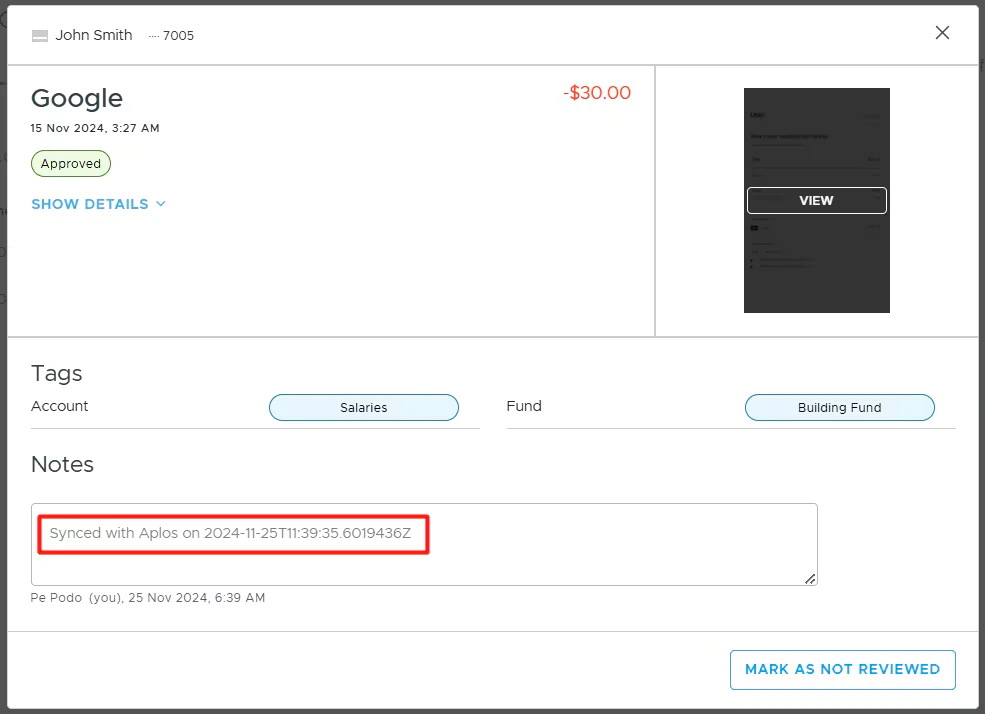Select the Building Fund tag

point(839,408)
